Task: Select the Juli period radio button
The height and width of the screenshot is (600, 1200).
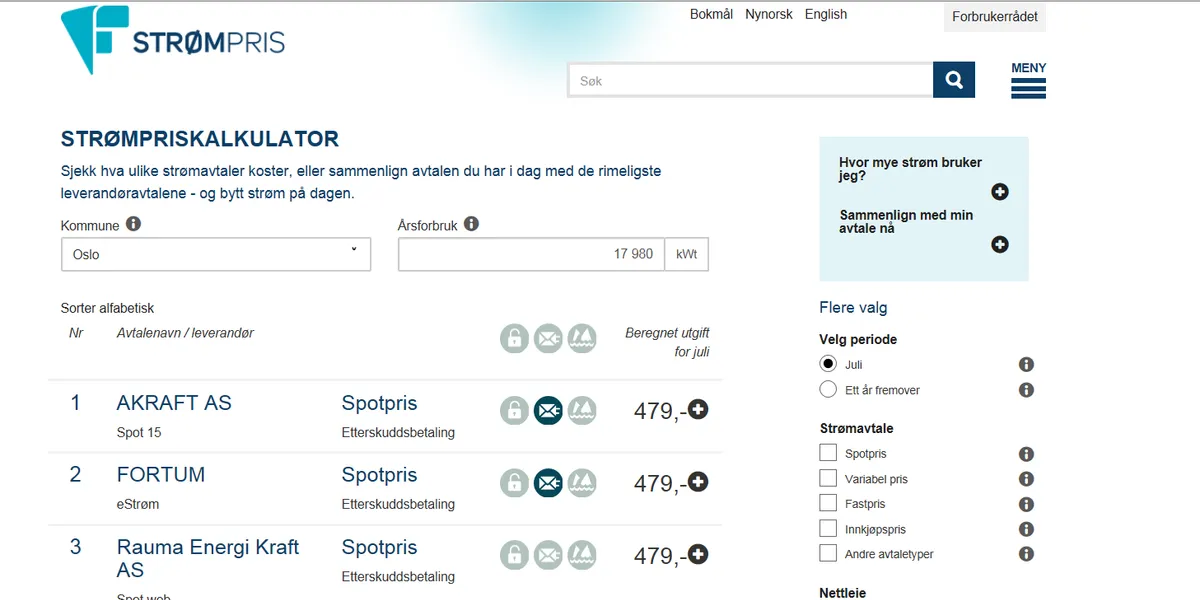Action: tap(828, 364)
